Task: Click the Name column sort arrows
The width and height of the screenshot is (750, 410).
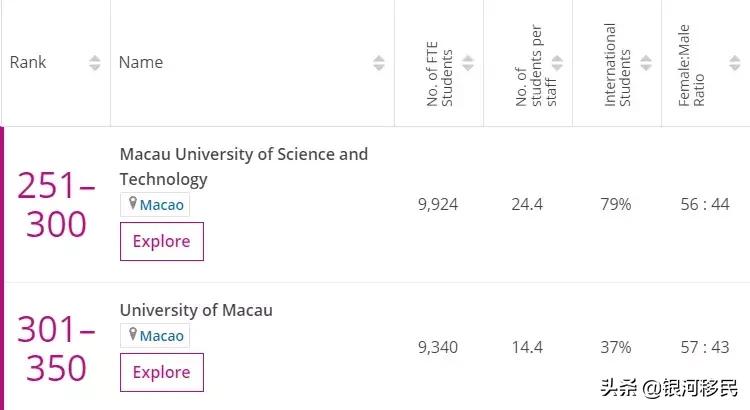Action: pyautogui.click(x=379, y=63)
